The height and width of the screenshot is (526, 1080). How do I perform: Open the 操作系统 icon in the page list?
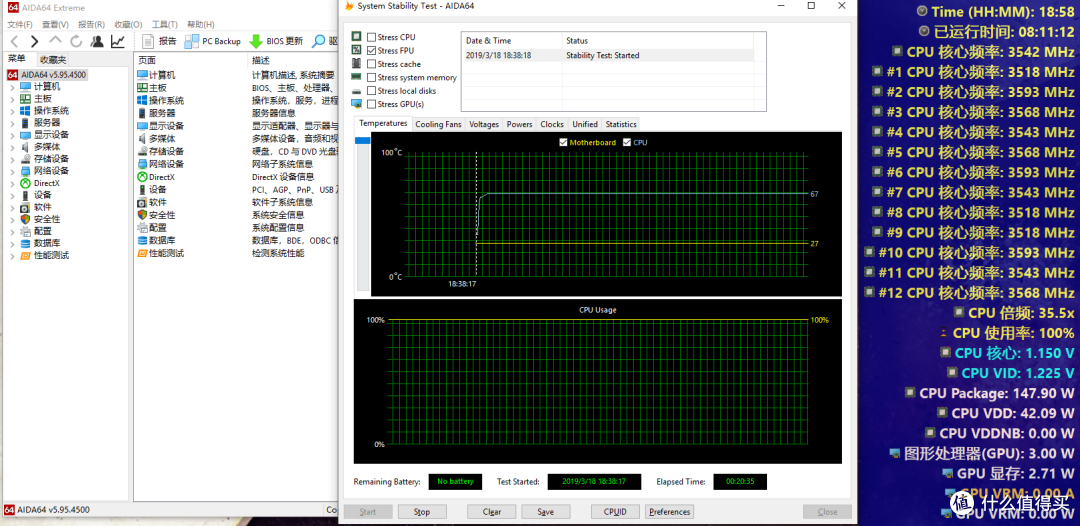tap(143, 100)
